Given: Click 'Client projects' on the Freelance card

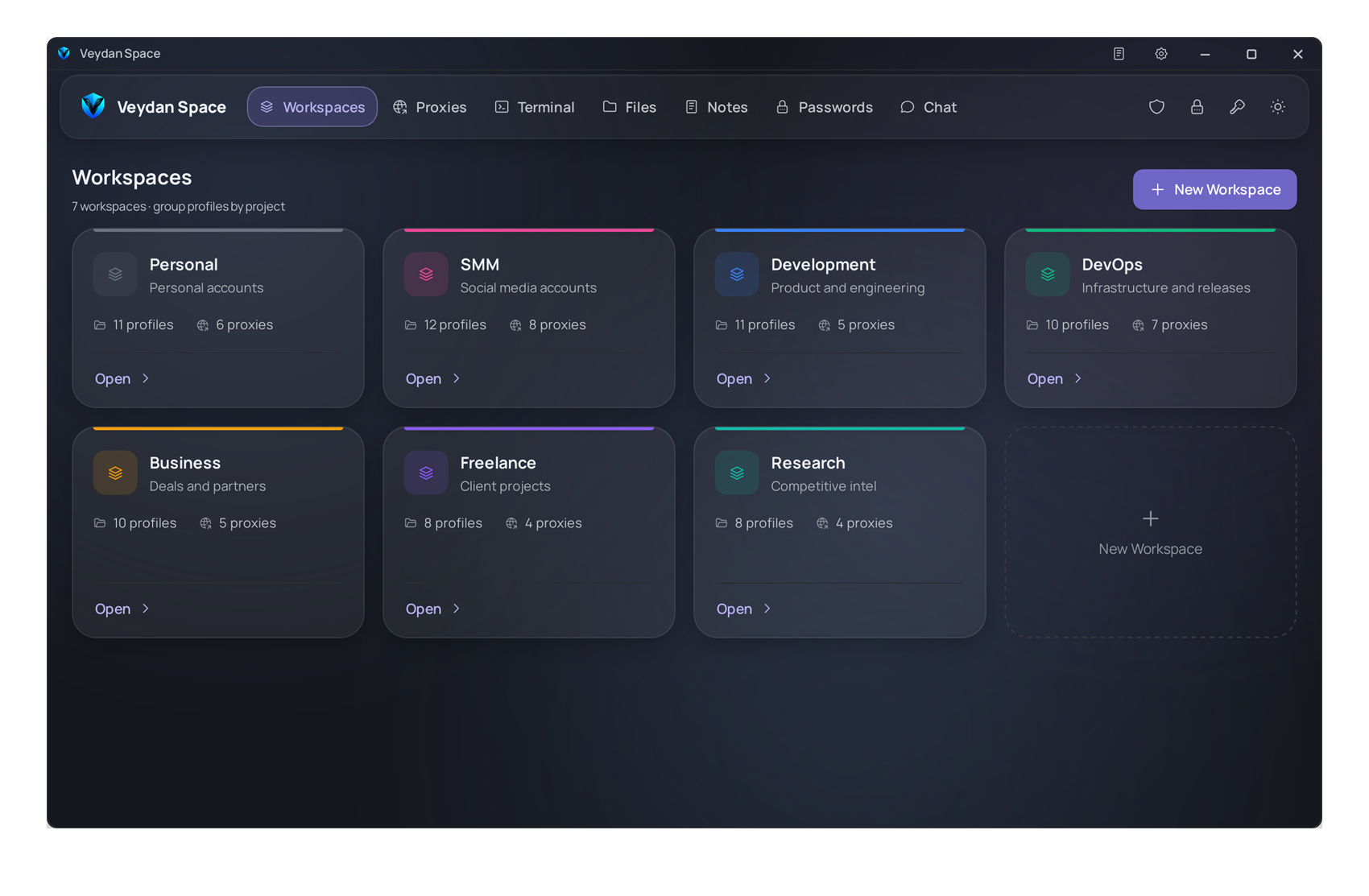Looking at the screenshot, I should coord(505,485).
